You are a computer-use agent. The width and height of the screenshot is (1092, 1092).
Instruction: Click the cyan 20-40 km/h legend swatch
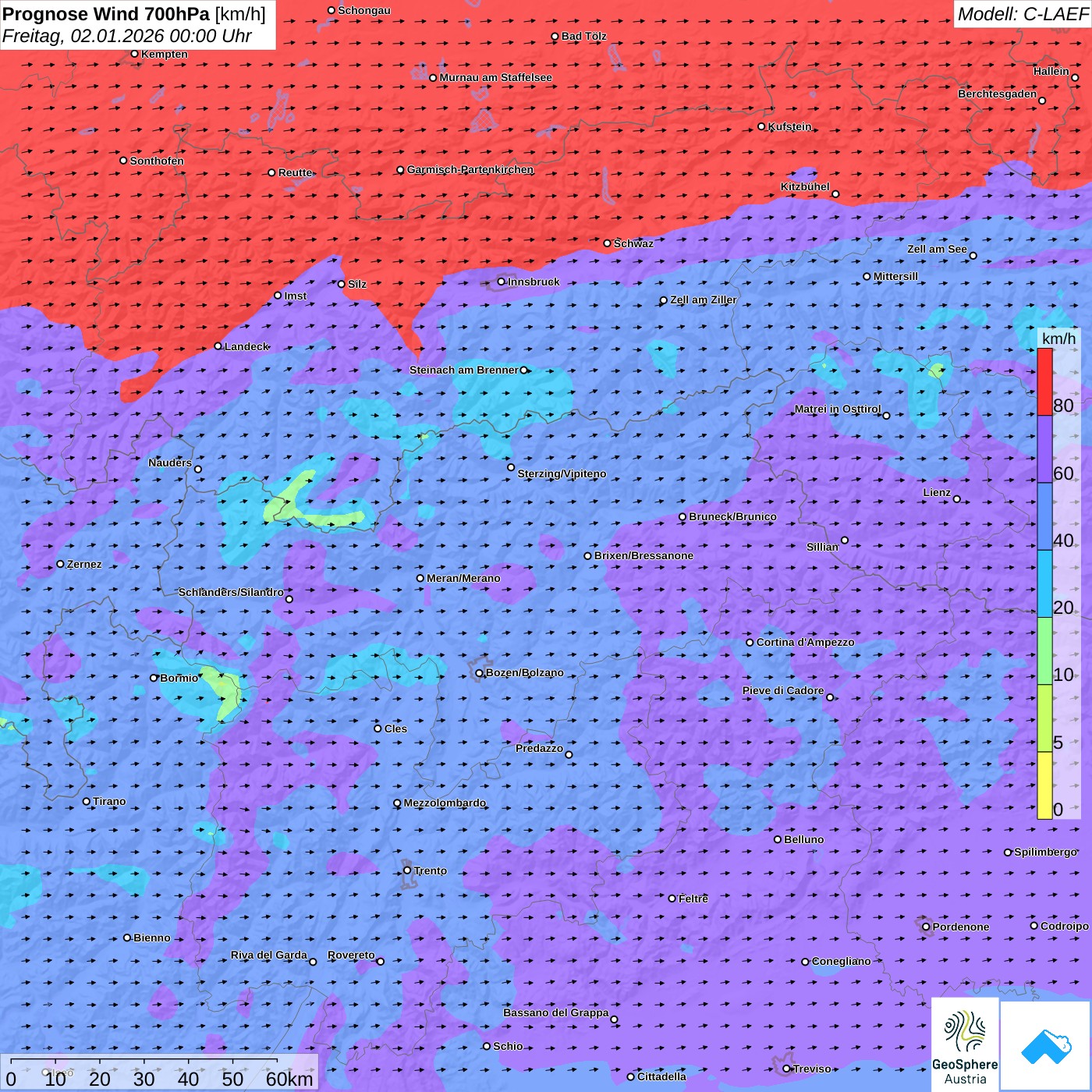pos(1044,583)
